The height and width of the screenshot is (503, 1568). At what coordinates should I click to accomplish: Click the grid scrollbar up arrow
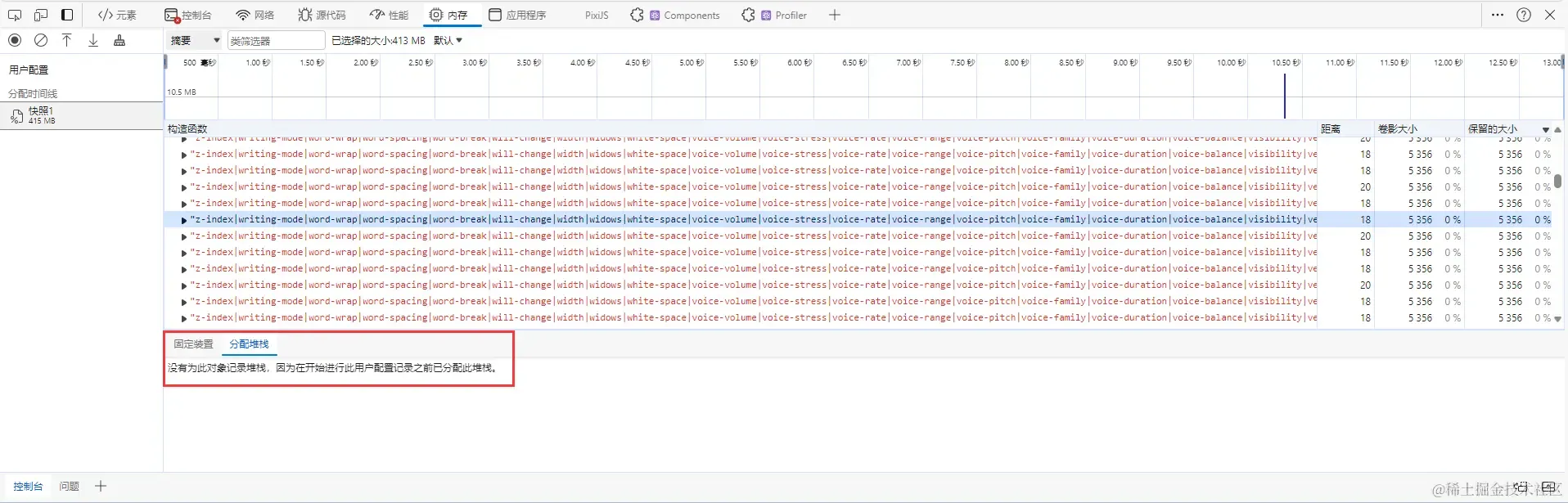point(1558,129)
